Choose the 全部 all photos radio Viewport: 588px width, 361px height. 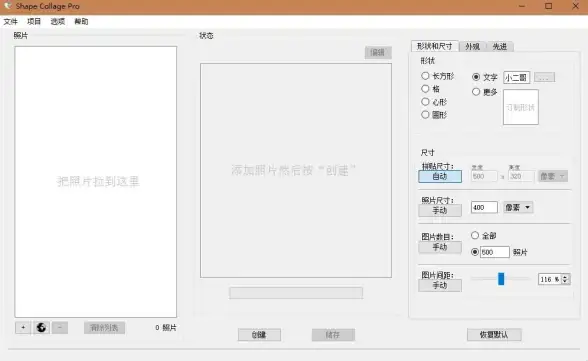[475, 235]
